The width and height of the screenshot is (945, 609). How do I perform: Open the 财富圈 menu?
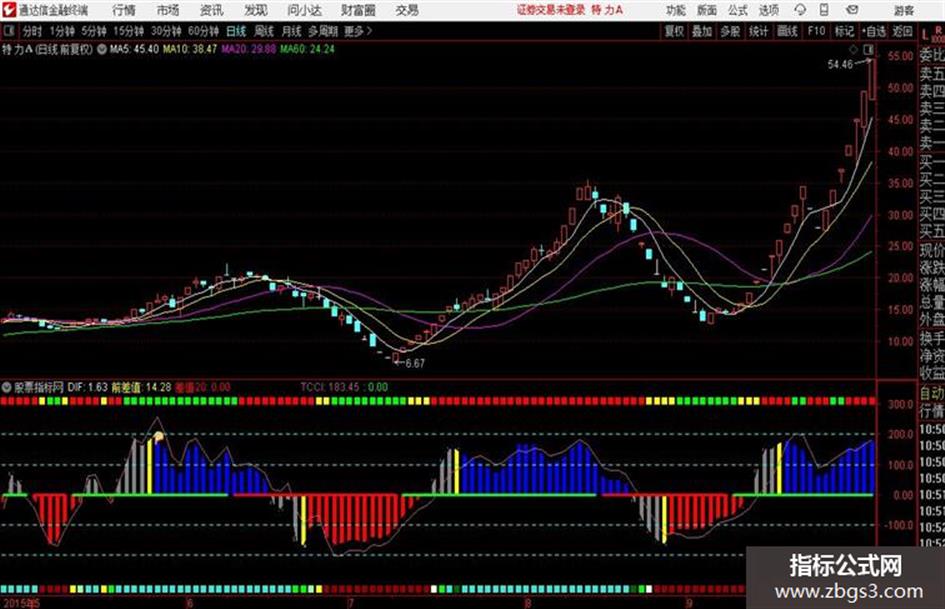point(358,10)
